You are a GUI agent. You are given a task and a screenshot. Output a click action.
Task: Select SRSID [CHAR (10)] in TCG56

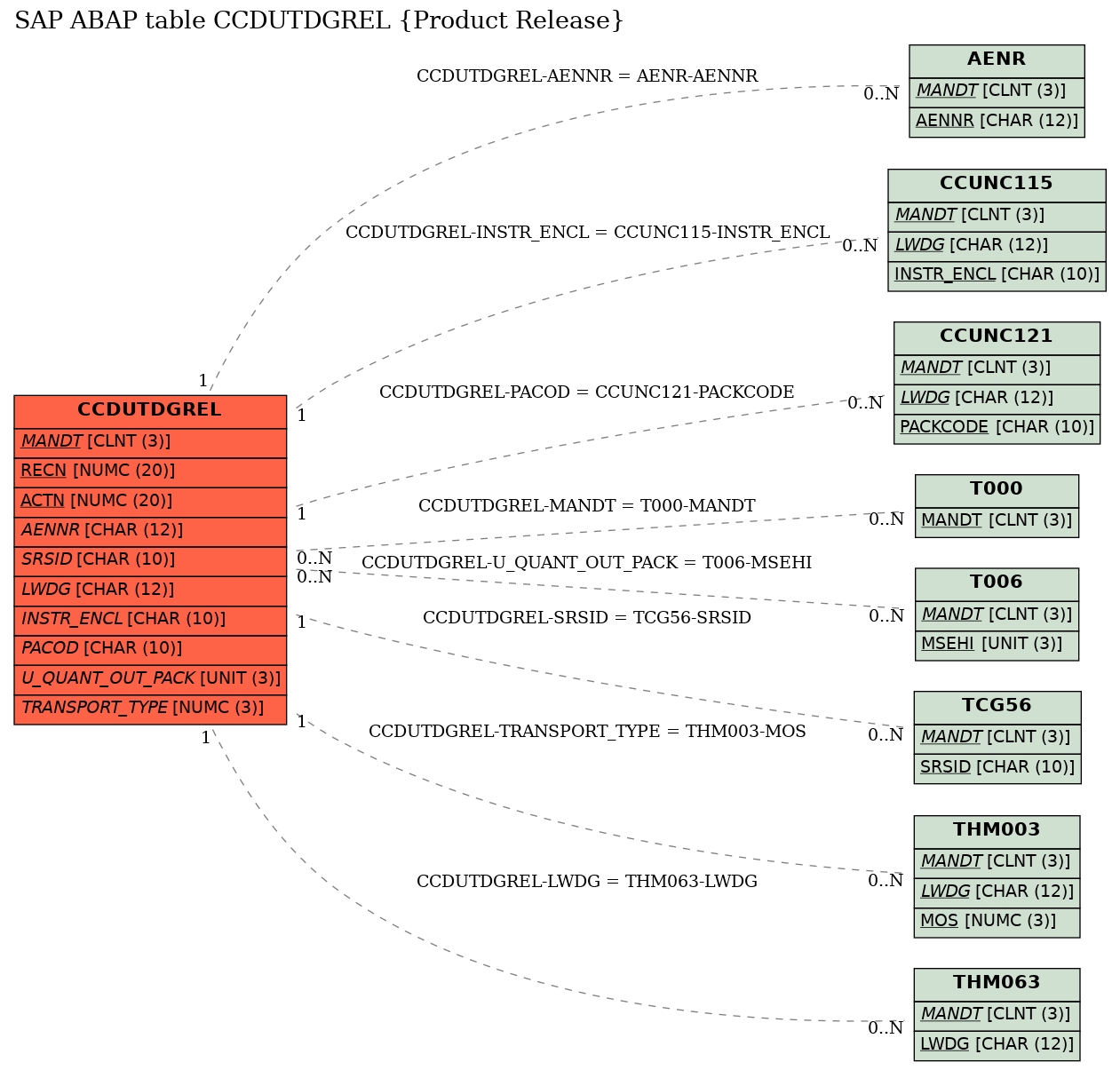coord(997,768)
